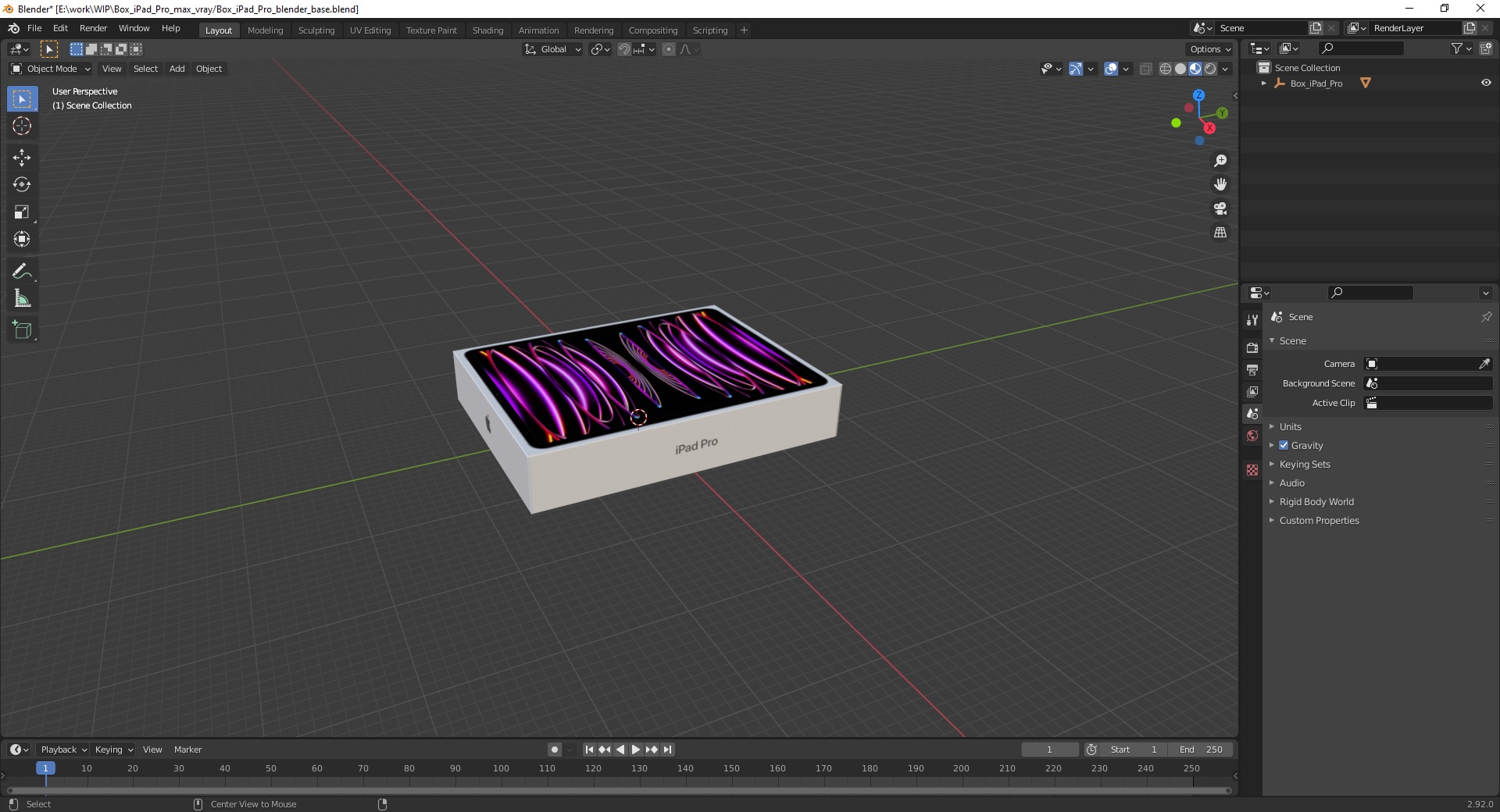1500x812 pixels.
Task: Switch to the Shading workspace tab
Action: (x=487, y=30)
